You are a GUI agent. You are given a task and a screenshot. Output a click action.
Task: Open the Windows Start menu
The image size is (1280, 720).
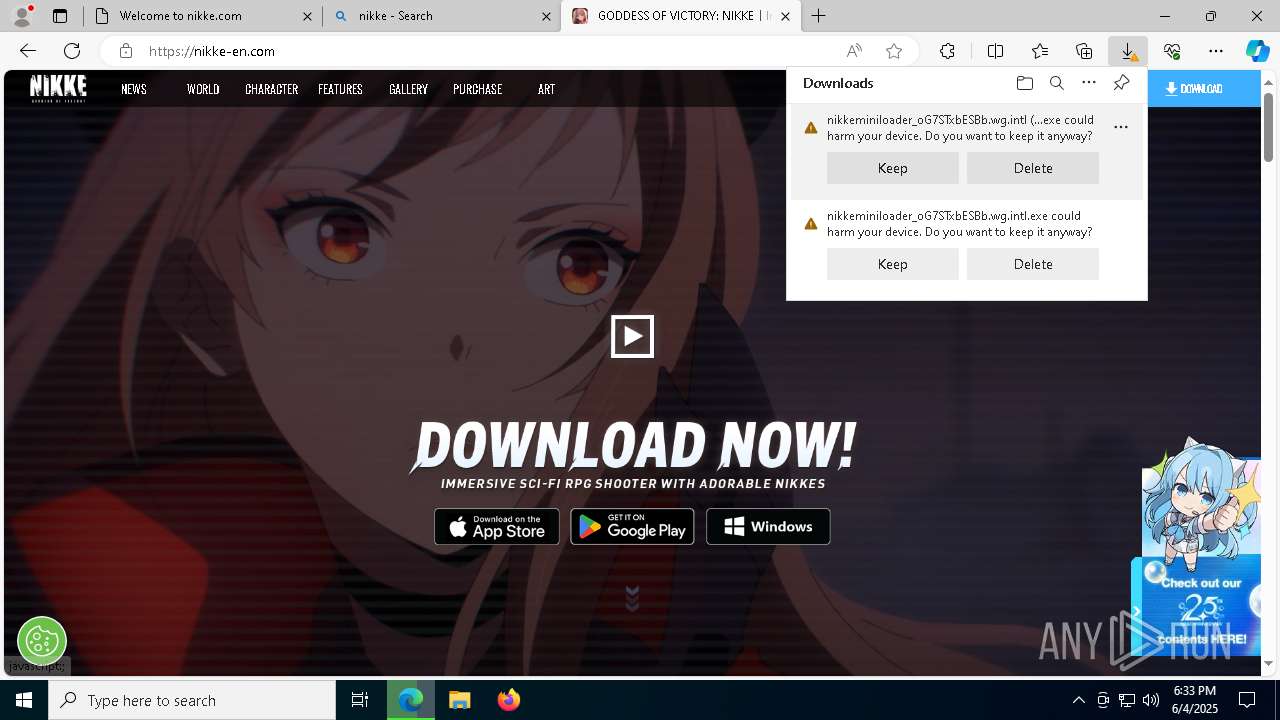pyautogui.click(x=24, y=700)
